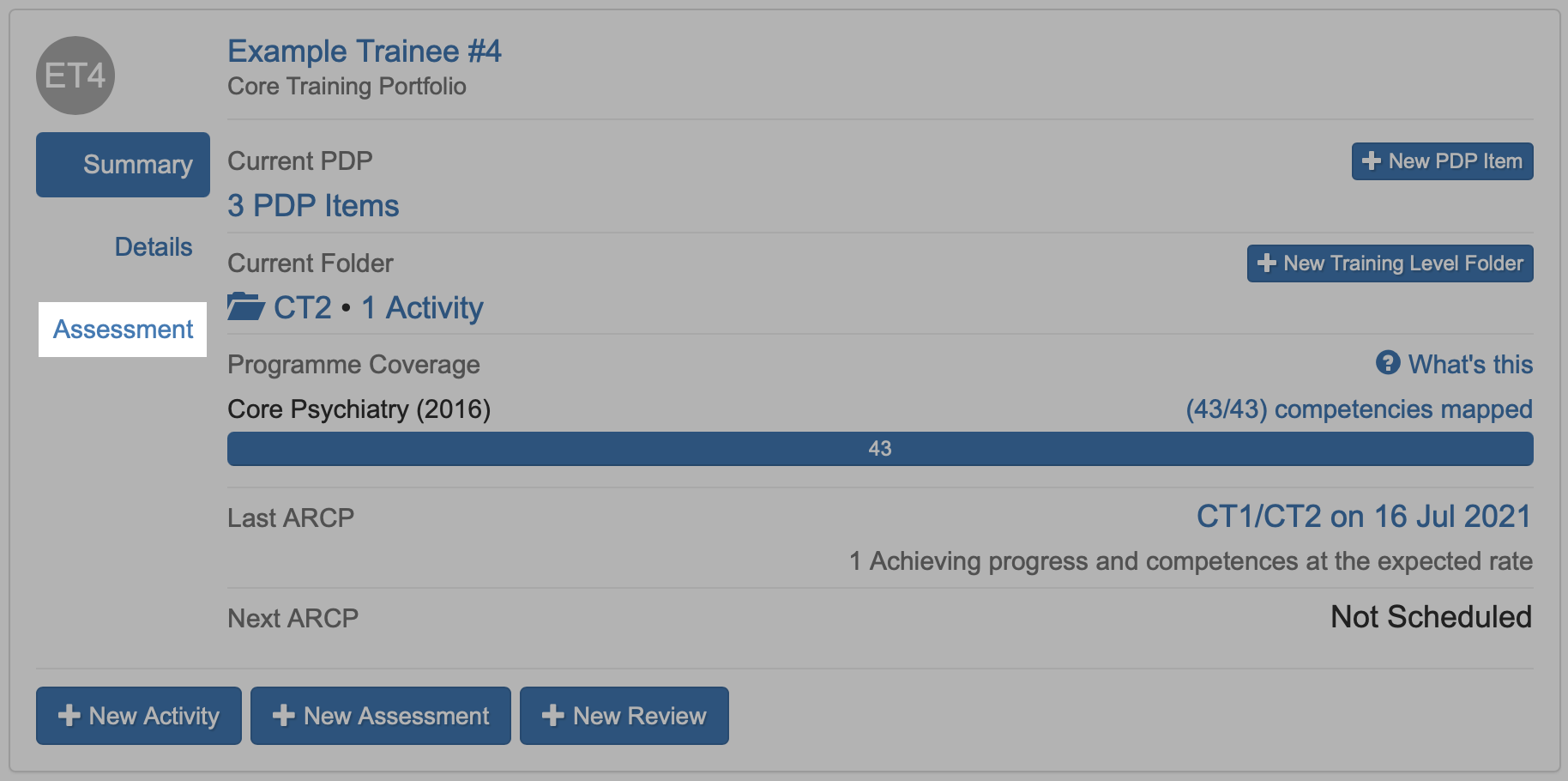The width and height of the screenshot is (1568, 781).
Task: Open the competencies mapped link
Action: [1359, 409]
